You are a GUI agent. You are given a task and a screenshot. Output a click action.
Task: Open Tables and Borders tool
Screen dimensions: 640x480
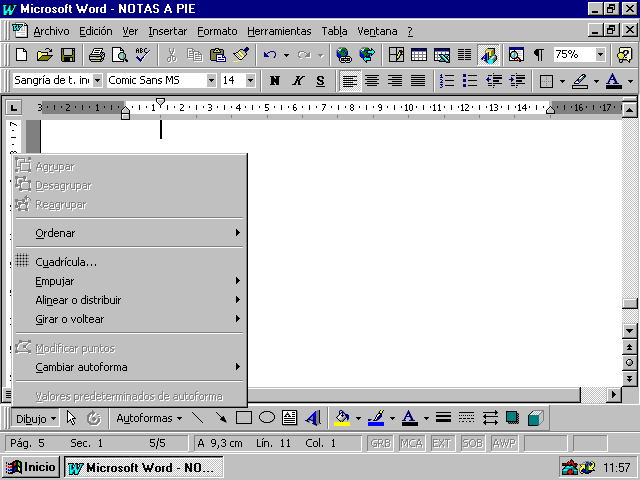coord(396,55)
